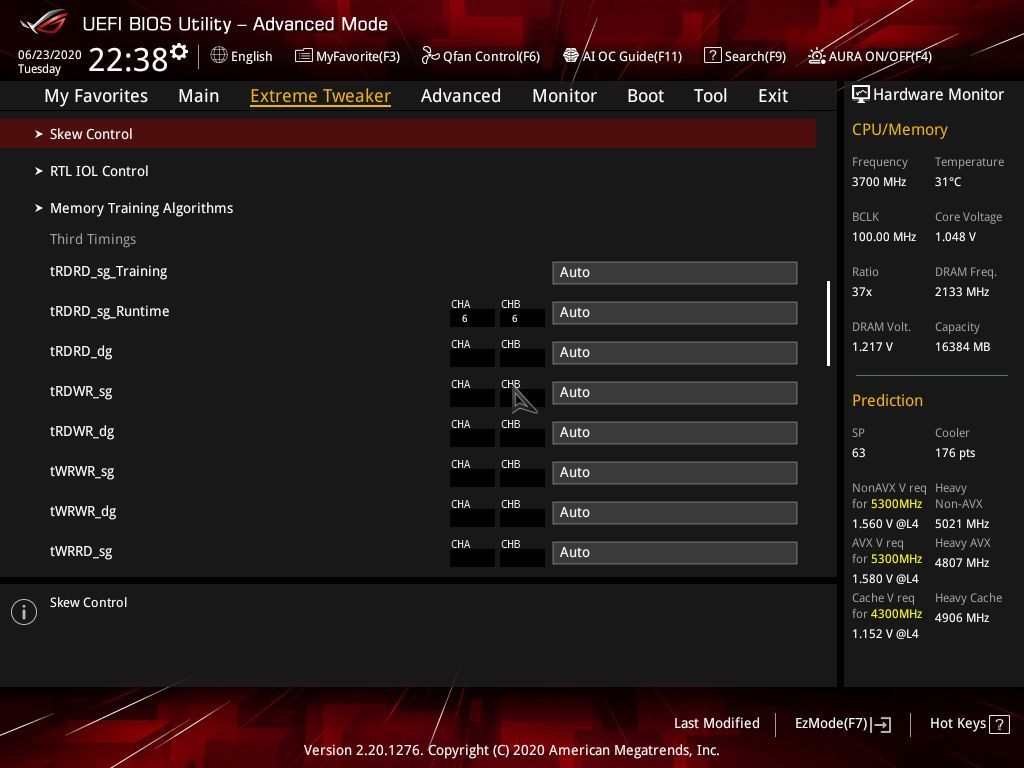
Task: Open tRDRD_sg_Runtime Auto field
Action: click(x=675, y=313)
